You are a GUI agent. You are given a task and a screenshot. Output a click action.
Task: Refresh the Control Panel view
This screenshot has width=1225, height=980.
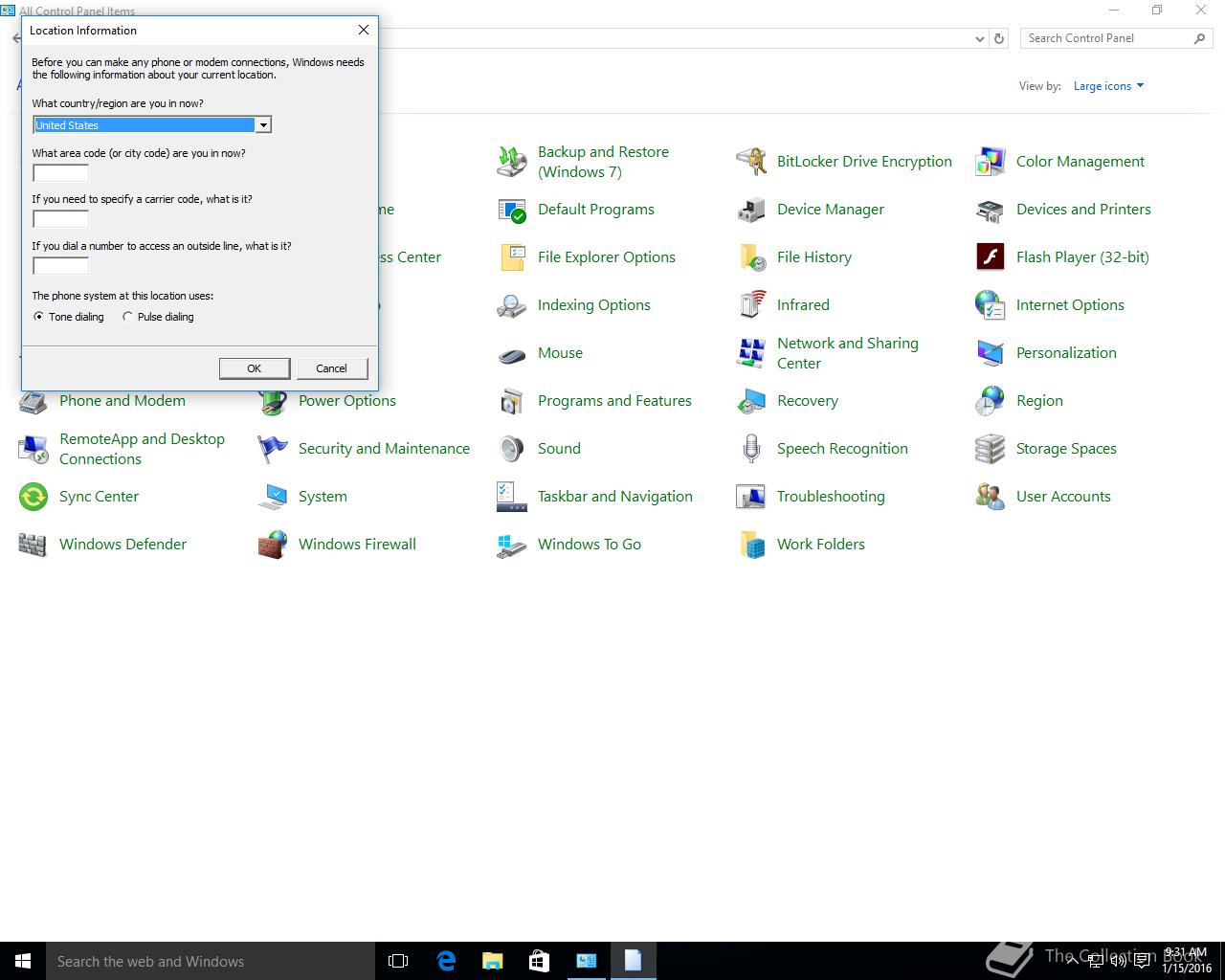[999, 39]
